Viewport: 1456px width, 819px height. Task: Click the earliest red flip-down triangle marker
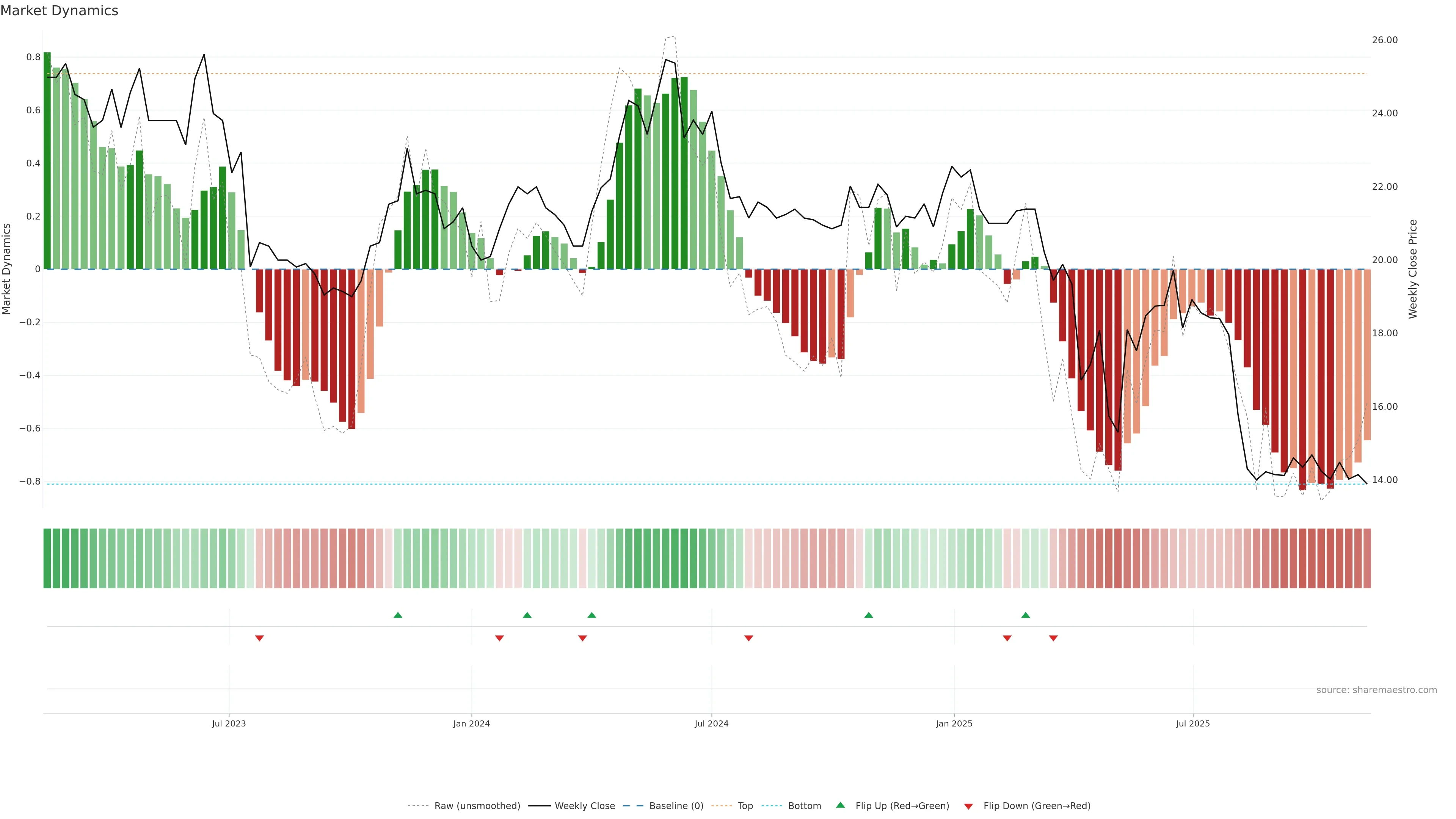tap(259, 638)
